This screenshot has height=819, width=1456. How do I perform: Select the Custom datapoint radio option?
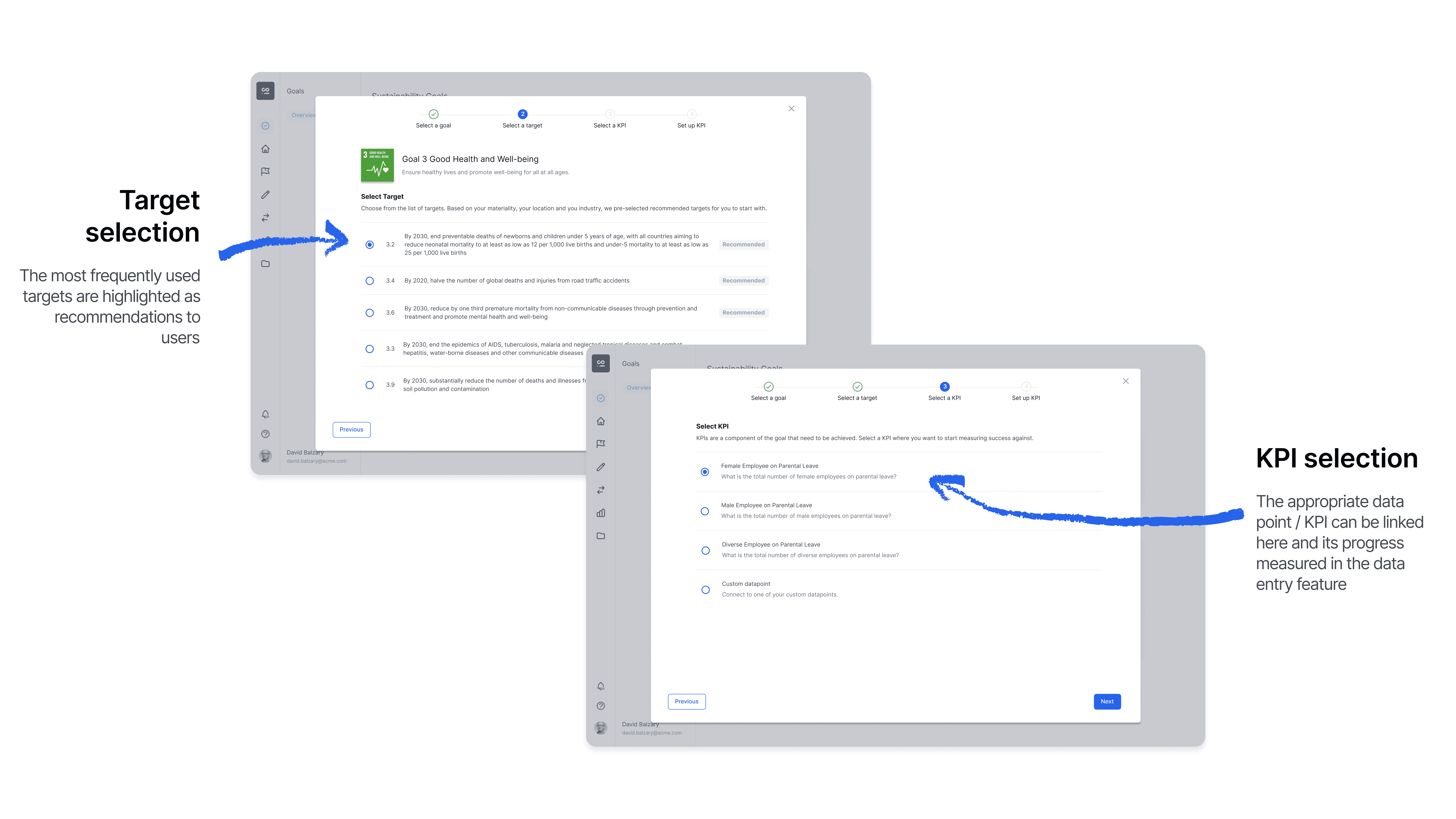(x=705, y=590)
